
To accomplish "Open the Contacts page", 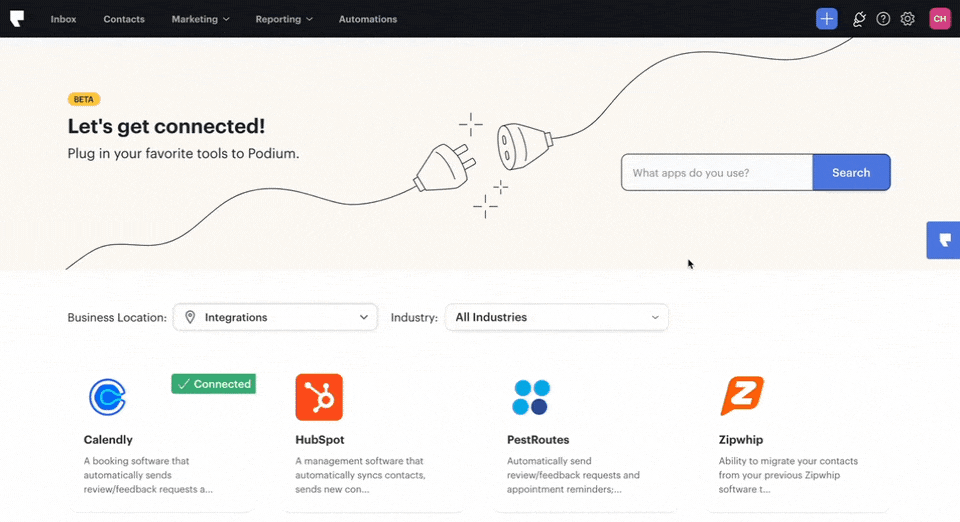I will pyautogui.click(x=124, y=19).
